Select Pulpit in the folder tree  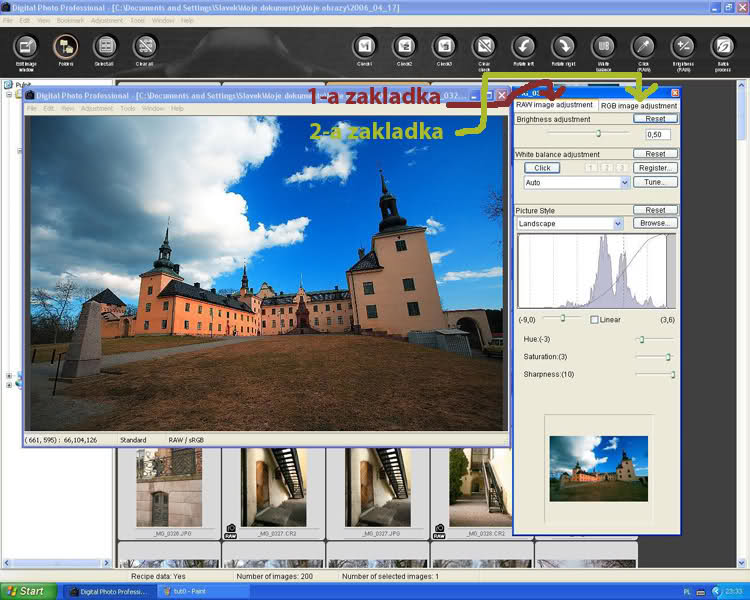coord(23,85)
